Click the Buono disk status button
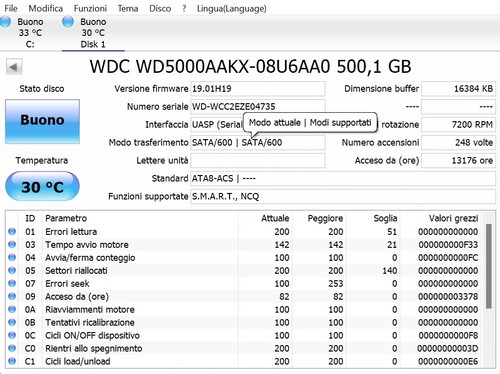 pos(42,122)
